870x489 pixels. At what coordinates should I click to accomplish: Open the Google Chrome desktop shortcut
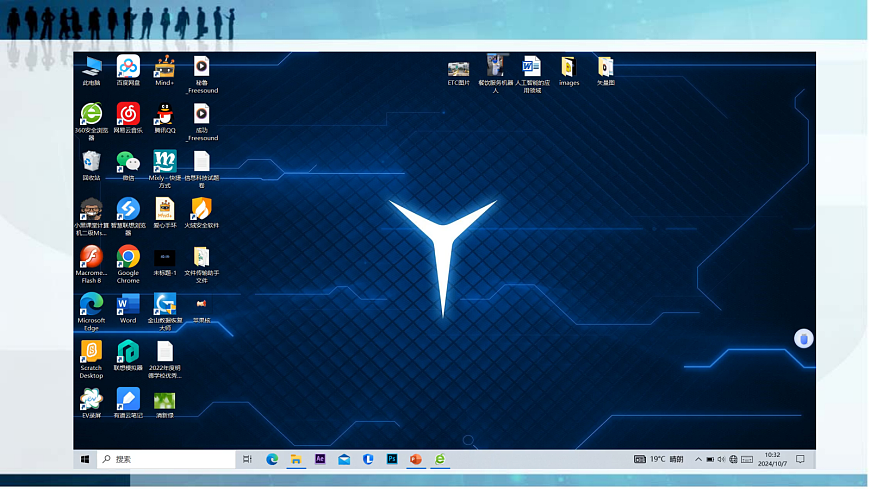128,258
